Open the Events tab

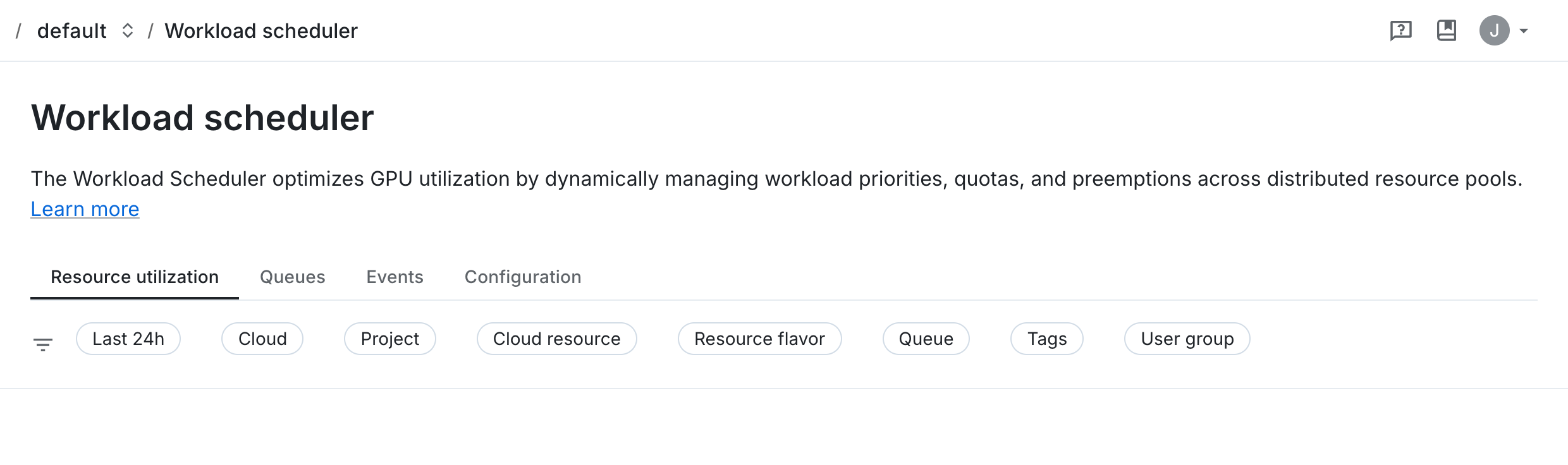(395, 277)
